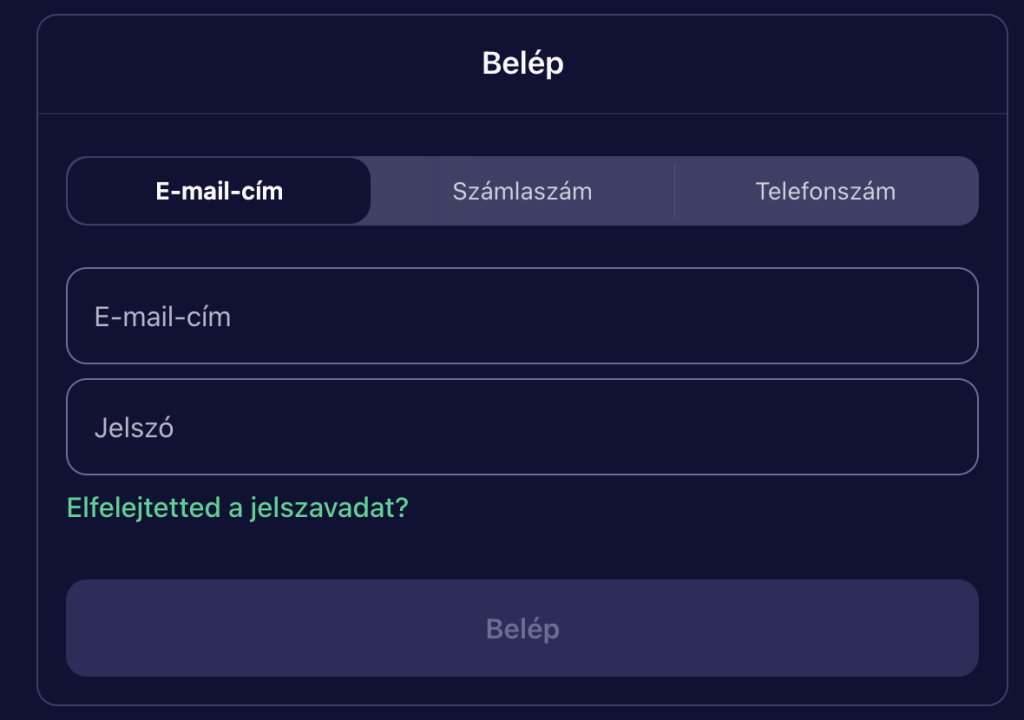Place cursor in the e-mail address box
This screenshot has width=1024, height=720.
pos(522,316)
